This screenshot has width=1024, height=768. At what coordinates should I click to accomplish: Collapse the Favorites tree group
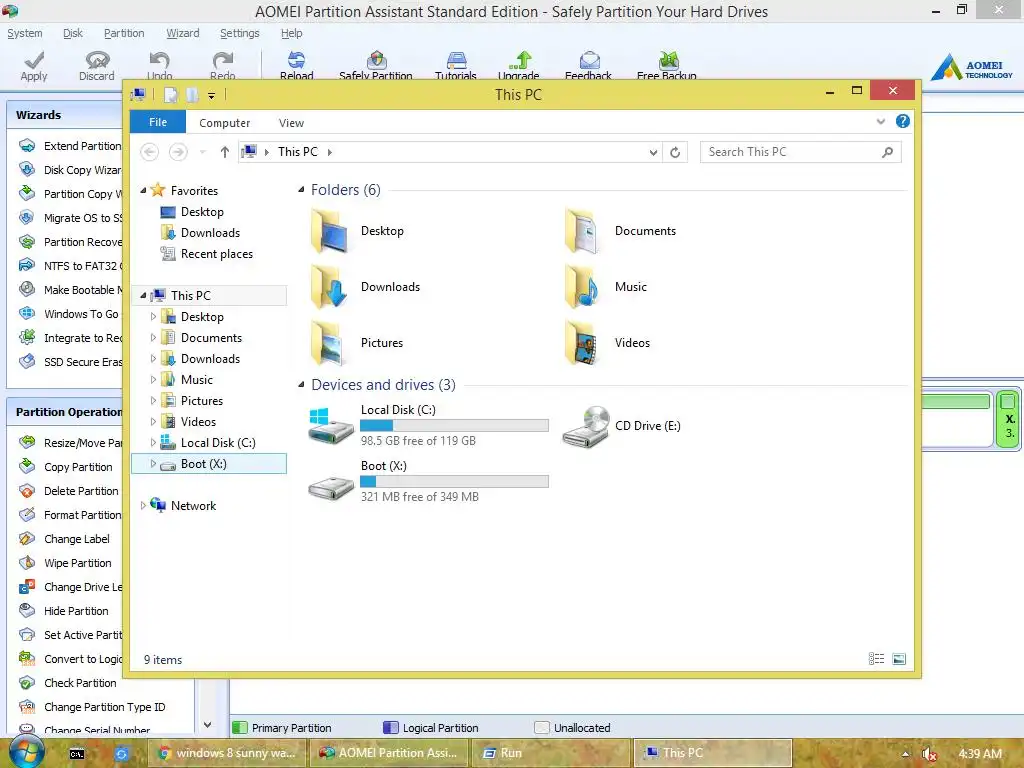(x=143, y=191)
